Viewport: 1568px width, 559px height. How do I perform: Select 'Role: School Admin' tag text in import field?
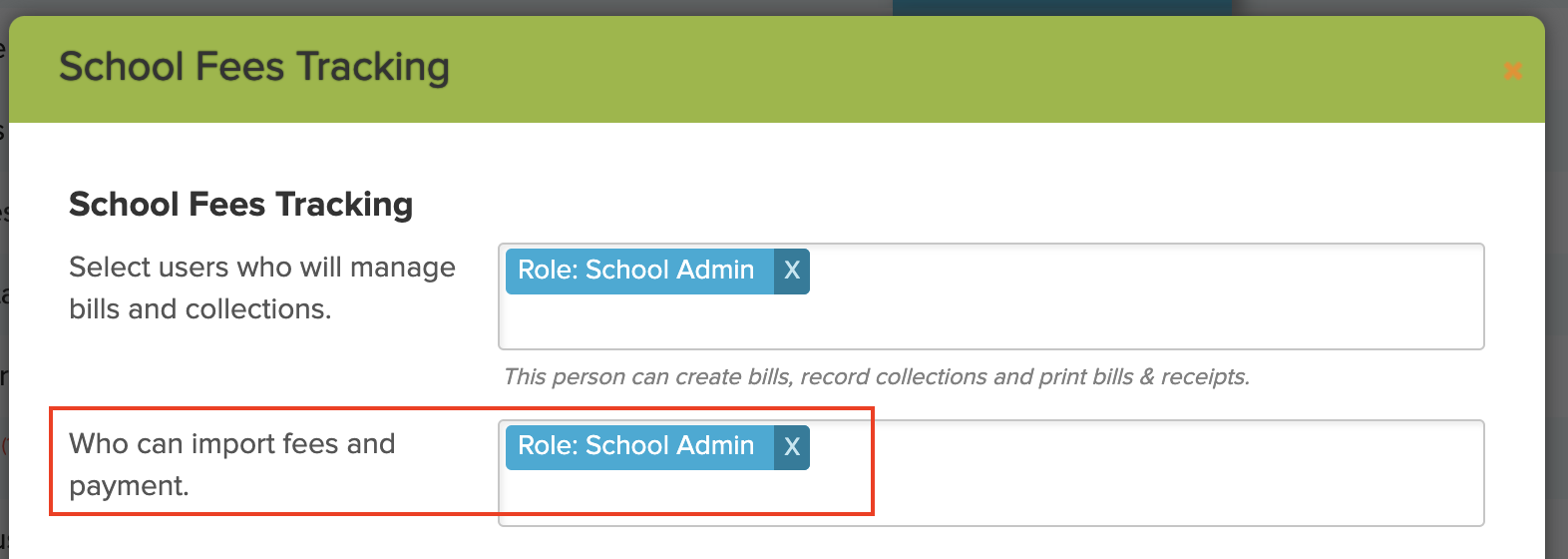[636, 446]
